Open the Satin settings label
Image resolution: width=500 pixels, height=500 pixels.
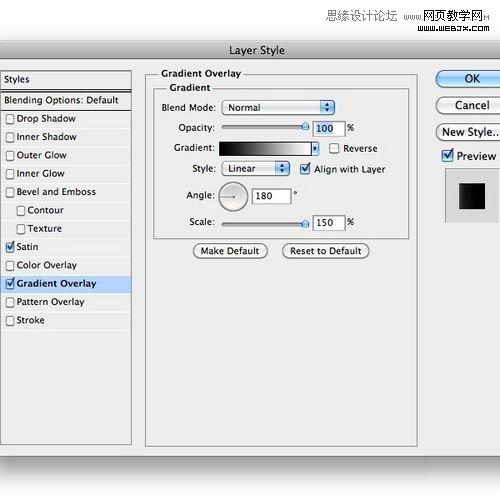click(27, 247)
